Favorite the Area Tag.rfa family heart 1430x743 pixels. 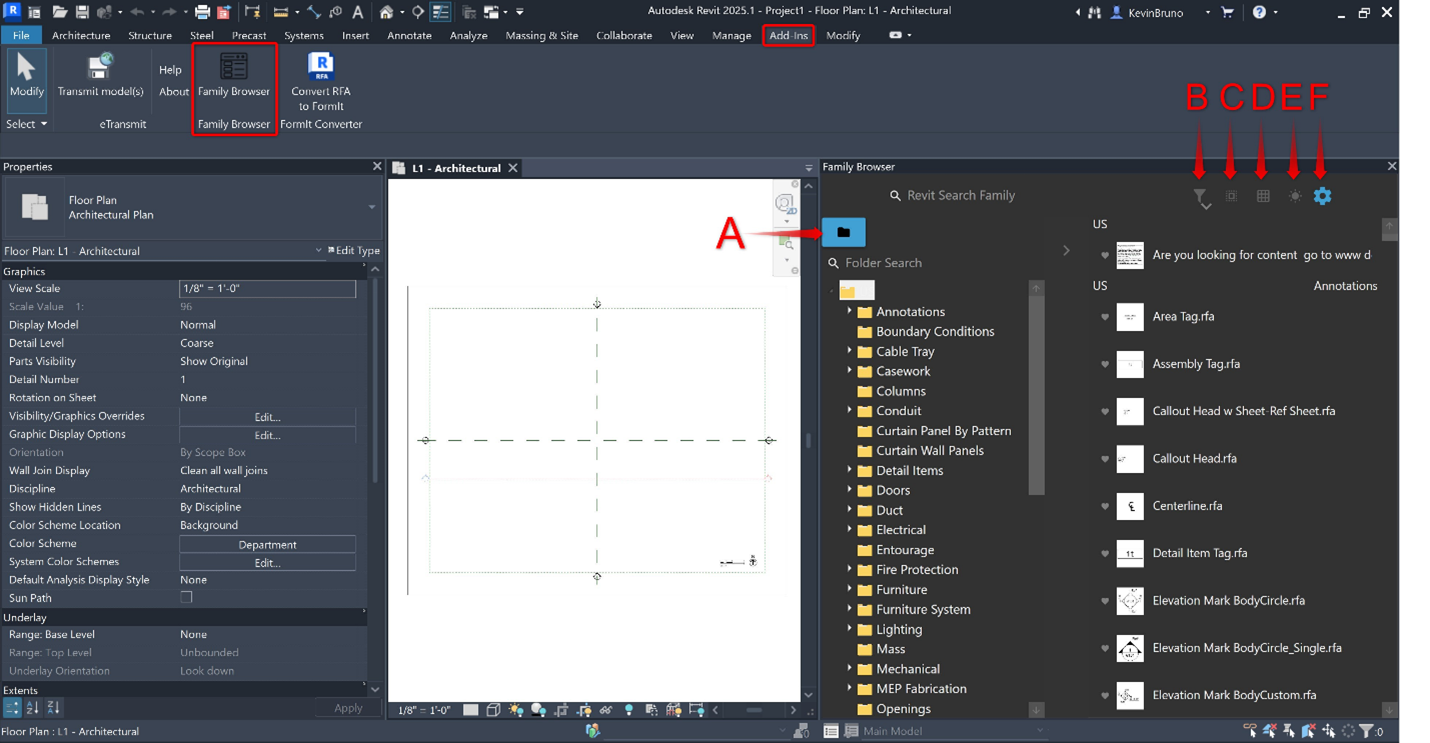coord(1105,317)
